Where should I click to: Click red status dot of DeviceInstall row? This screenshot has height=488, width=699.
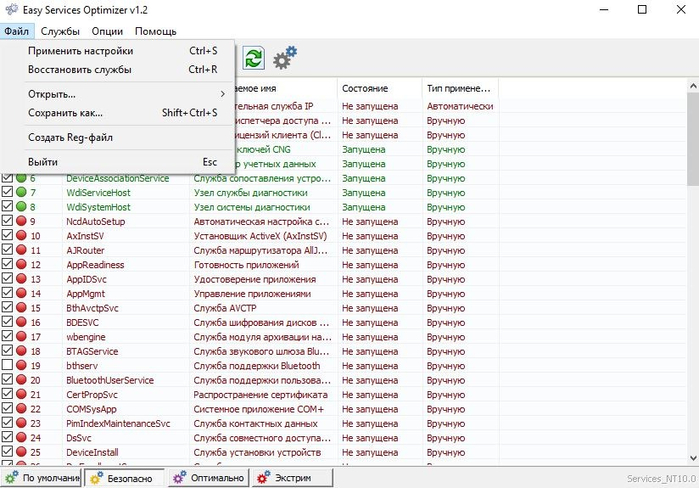coord(21,451)
